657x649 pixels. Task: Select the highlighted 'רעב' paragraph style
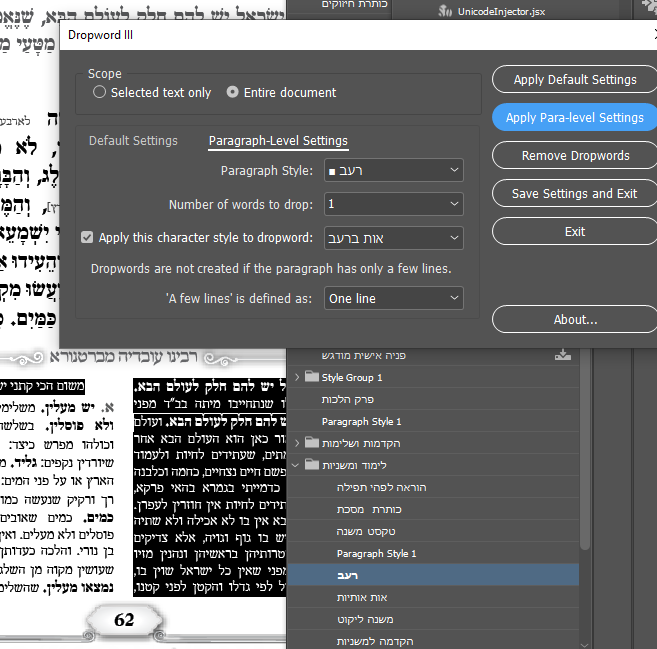click(433, 575)
